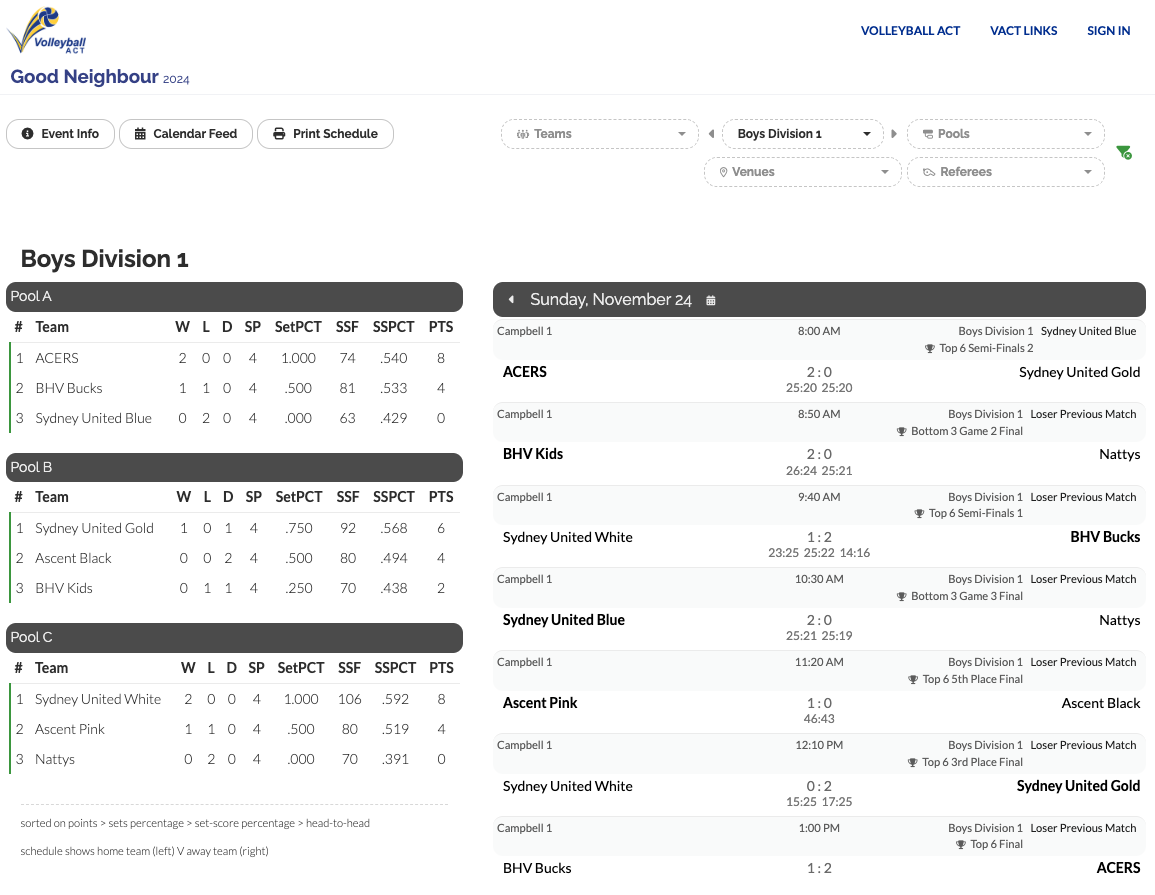Select the previous division arrow

click(x=711, y=134)
